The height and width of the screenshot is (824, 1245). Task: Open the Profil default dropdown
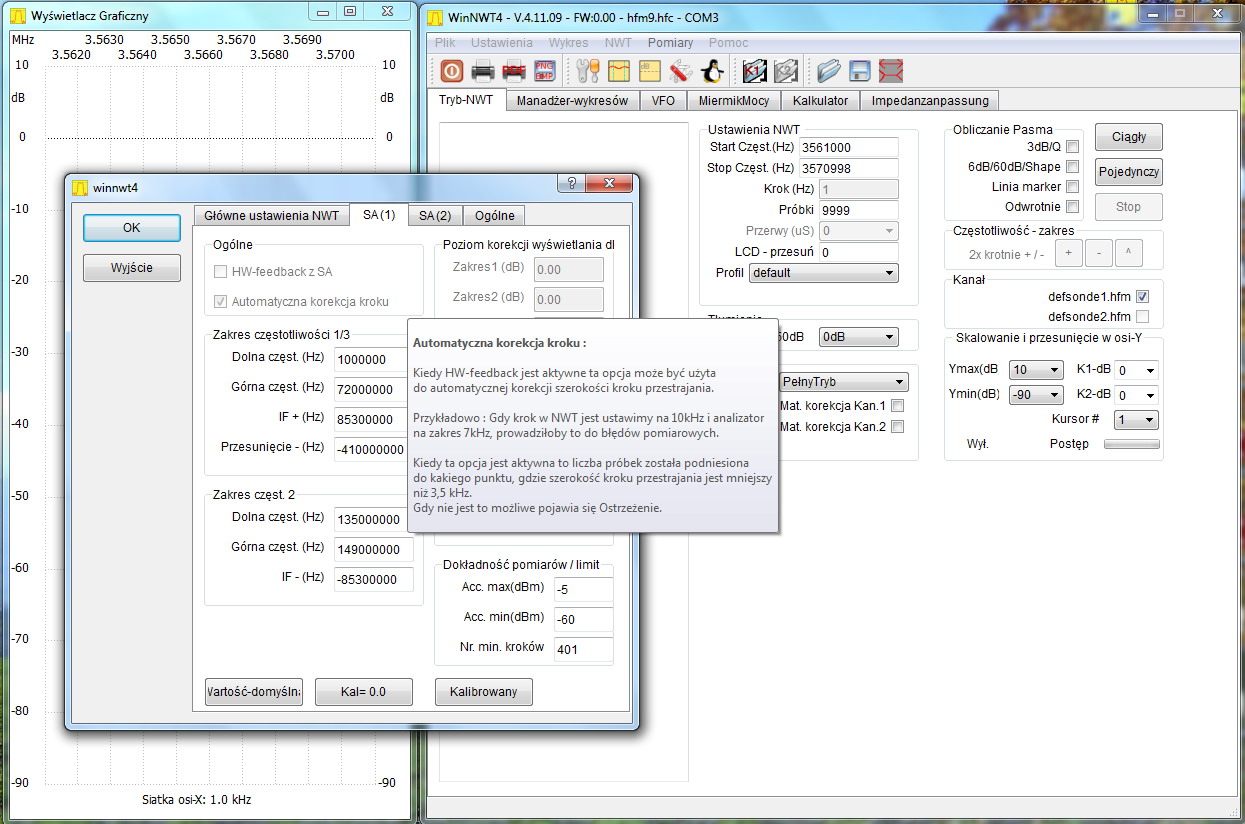click(823, 273)
